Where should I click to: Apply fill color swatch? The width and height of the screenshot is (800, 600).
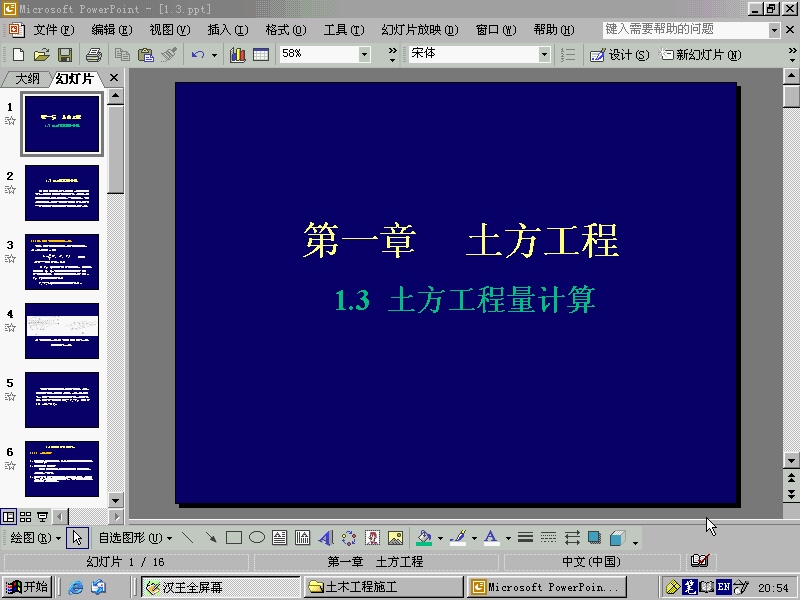pos(424,537)
